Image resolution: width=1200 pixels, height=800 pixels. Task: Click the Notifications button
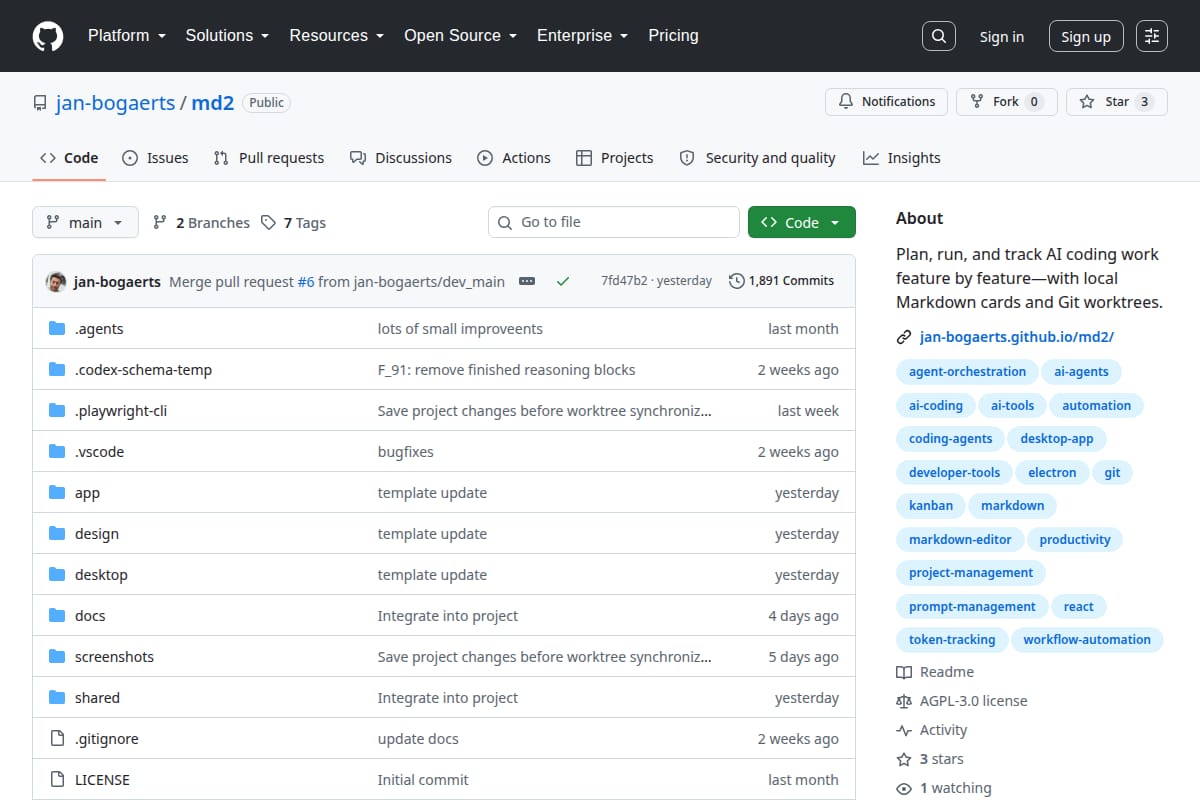point(886,101)
